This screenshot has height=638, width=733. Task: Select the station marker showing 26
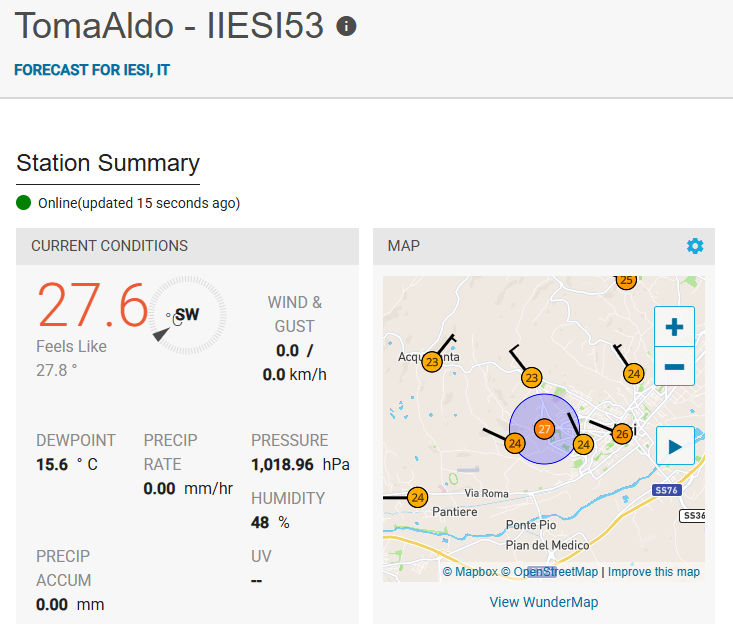622,434
